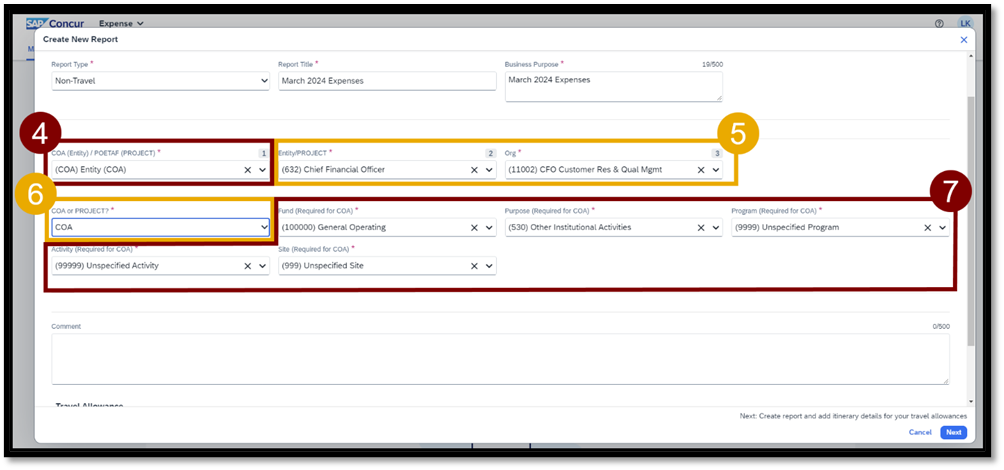1004x470 pixels.
Task: Clear the Fund General Operating value
Action: pyautogui.click(x=474, y=228)
